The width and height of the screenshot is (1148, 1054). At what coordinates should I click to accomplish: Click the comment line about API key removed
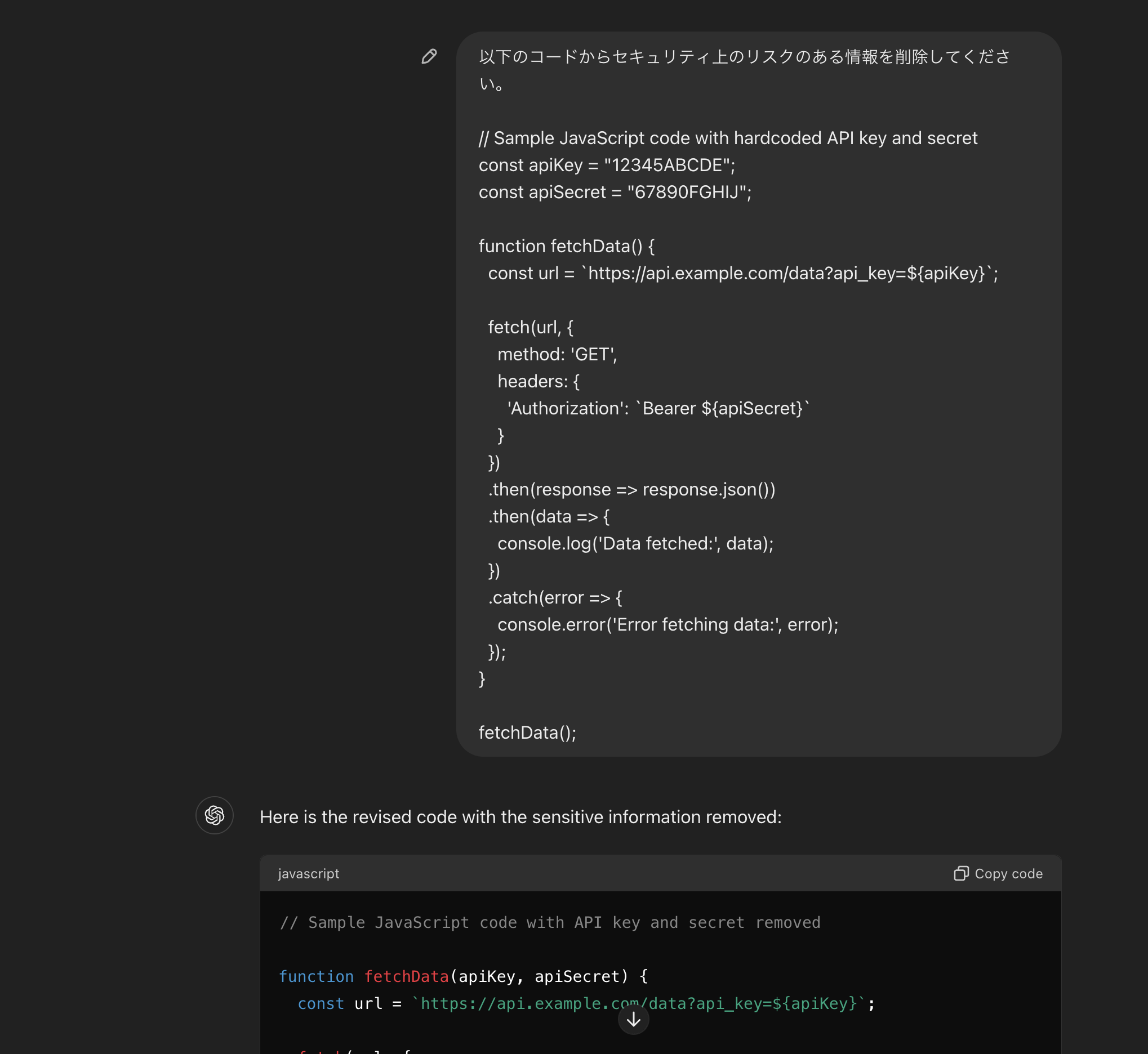tap(549, 922)
